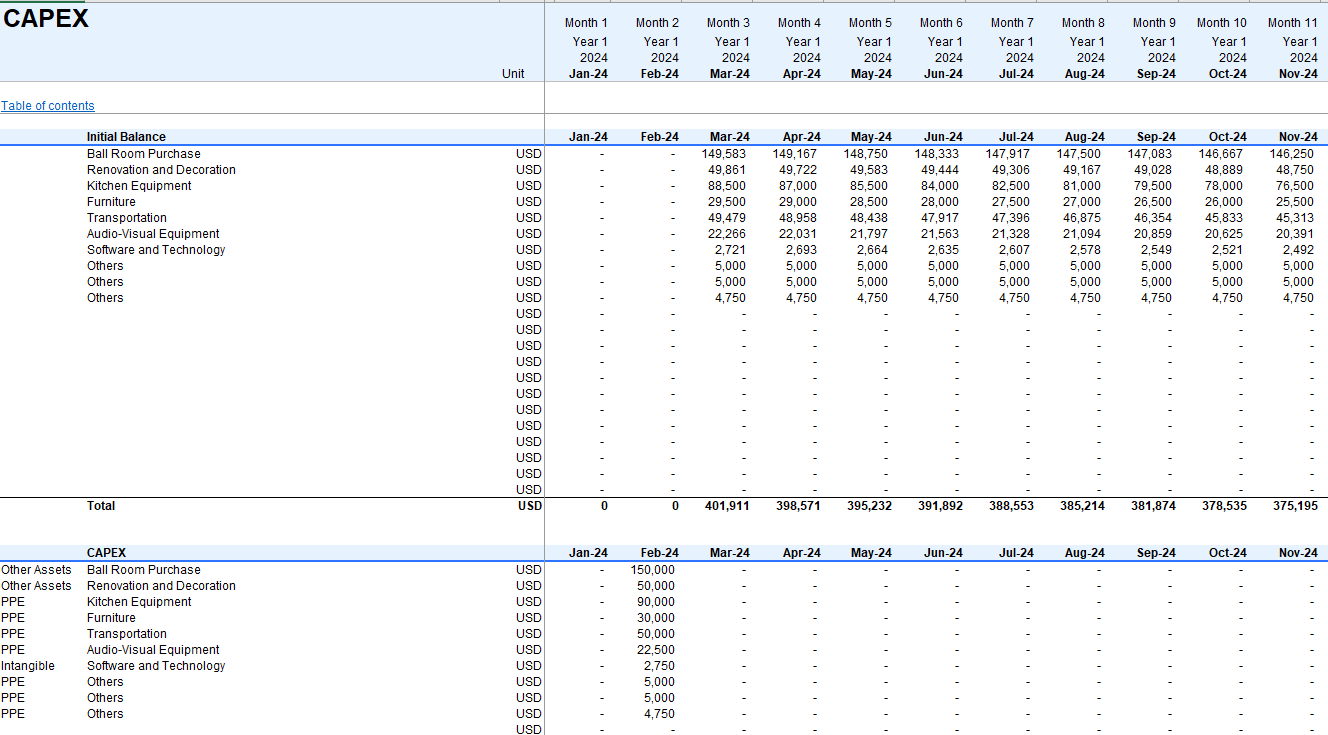Select Transportation Mar-24 balance 49,479
The width and height of the screenshot is (1328, 735).
(729, 218)
